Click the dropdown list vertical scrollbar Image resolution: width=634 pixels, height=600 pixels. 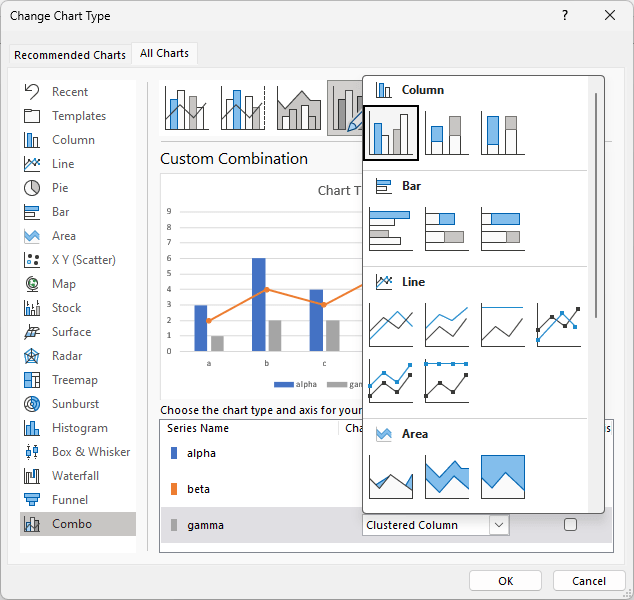(596, 205)
